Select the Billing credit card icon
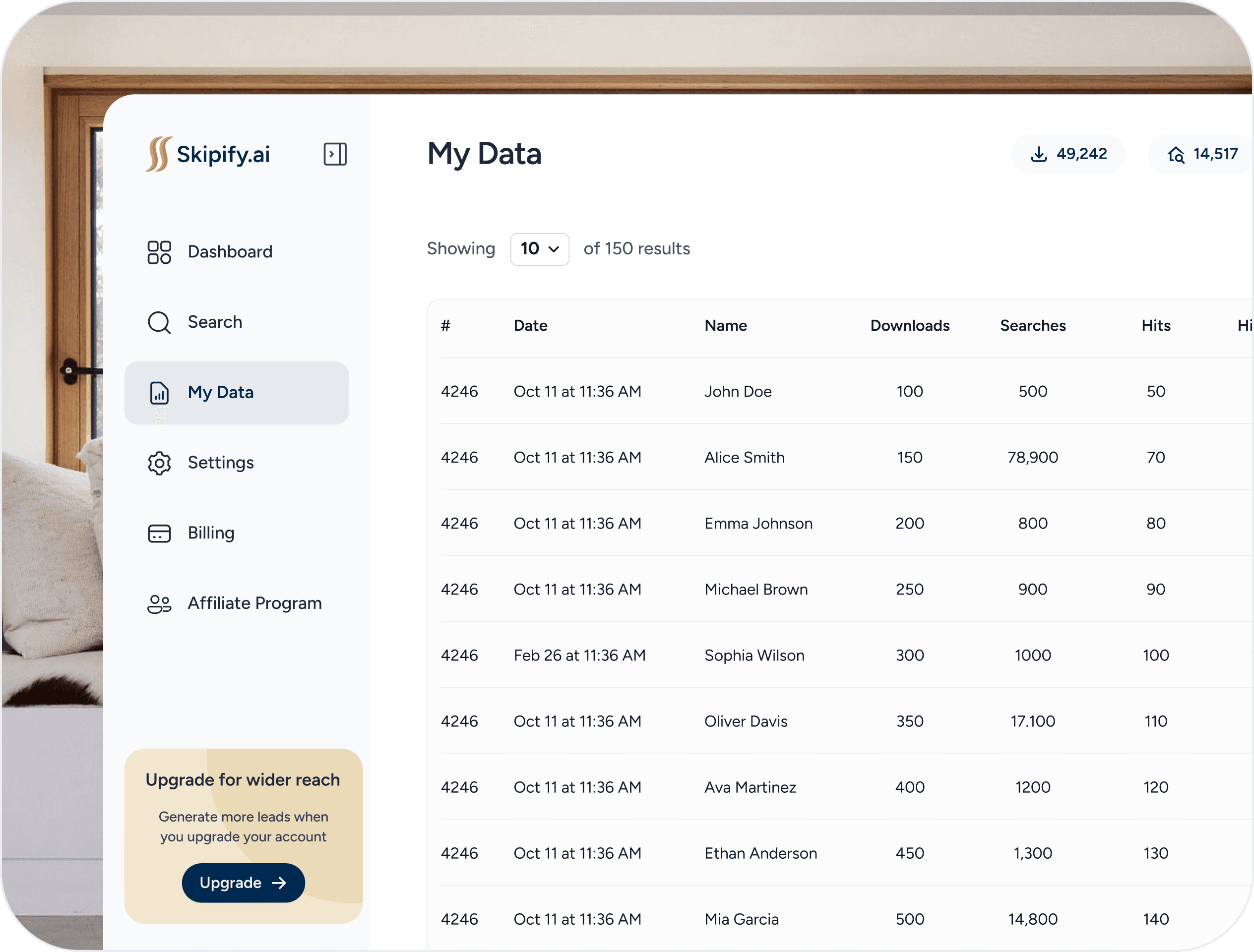Image resolution: width=1254 pixels, height=952 pixels. (x=159, y=533)
